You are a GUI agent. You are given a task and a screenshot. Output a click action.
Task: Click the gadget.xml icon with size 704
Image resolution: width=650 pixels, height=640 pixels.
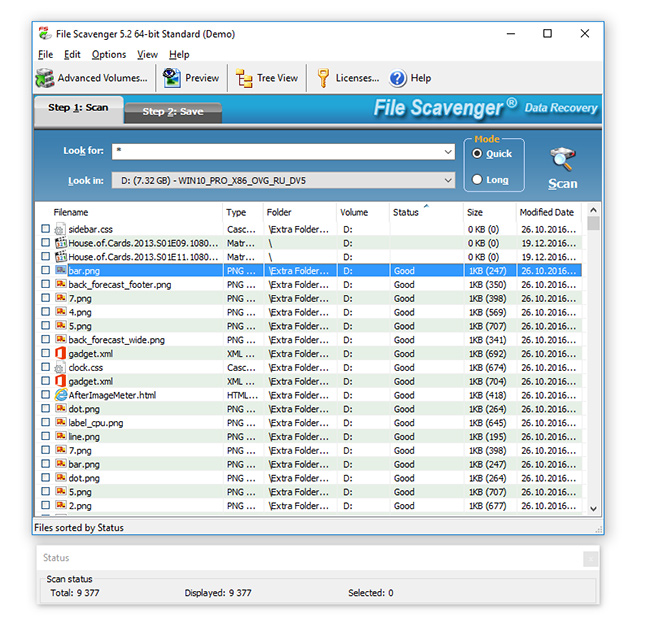tap(61, 381)
